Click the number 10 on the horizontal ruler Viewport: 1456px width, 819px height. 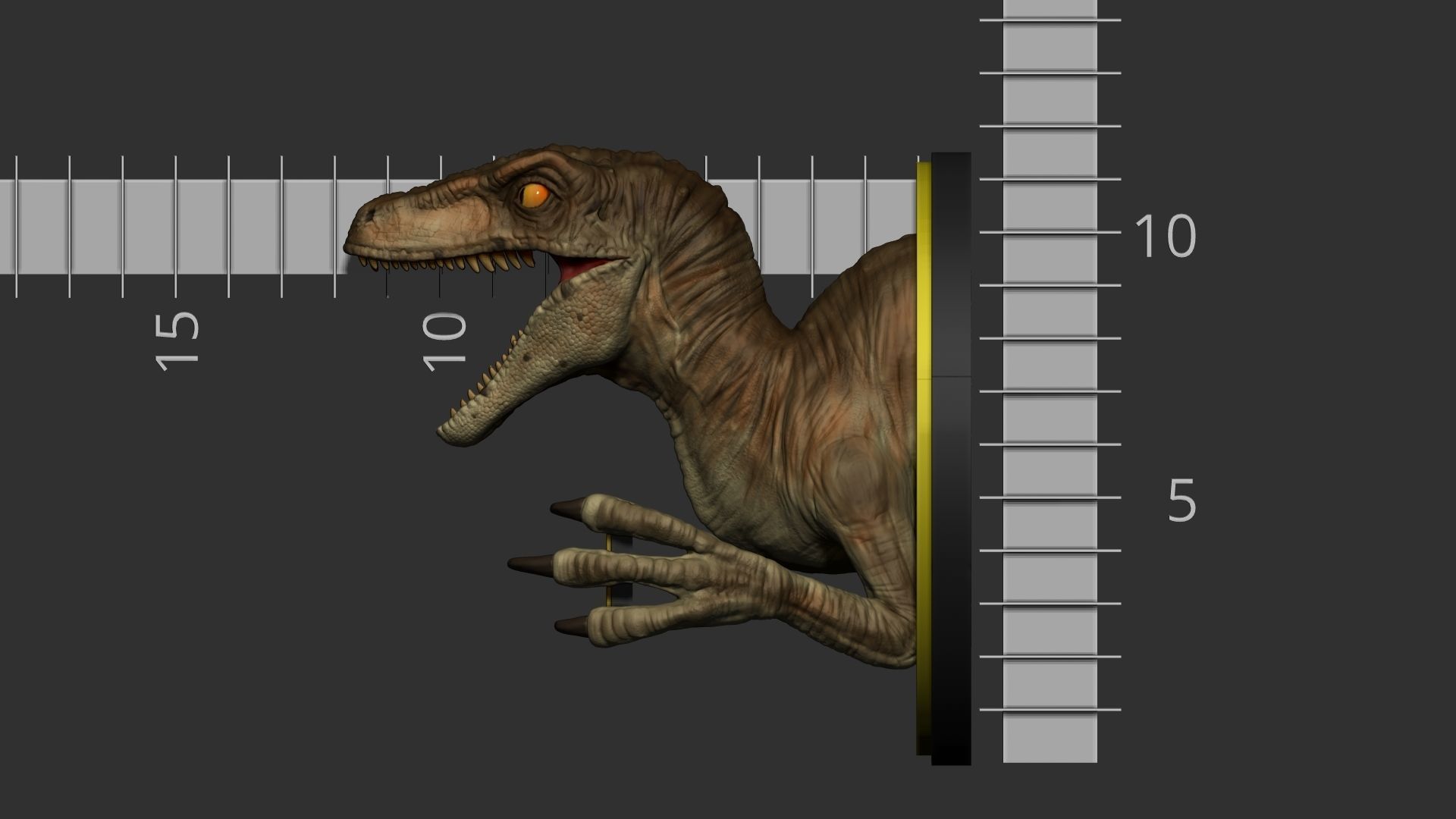coord(444,341)
